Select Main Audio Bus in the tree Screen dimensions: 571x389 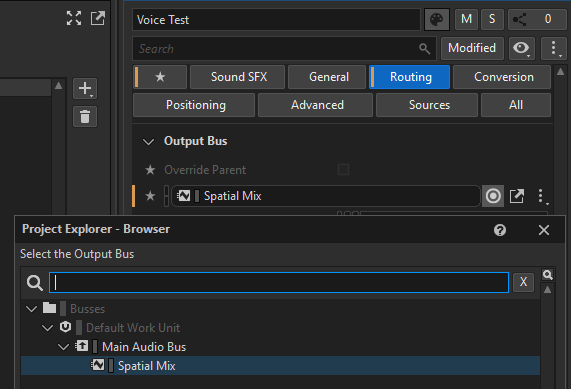pos(144,347)
